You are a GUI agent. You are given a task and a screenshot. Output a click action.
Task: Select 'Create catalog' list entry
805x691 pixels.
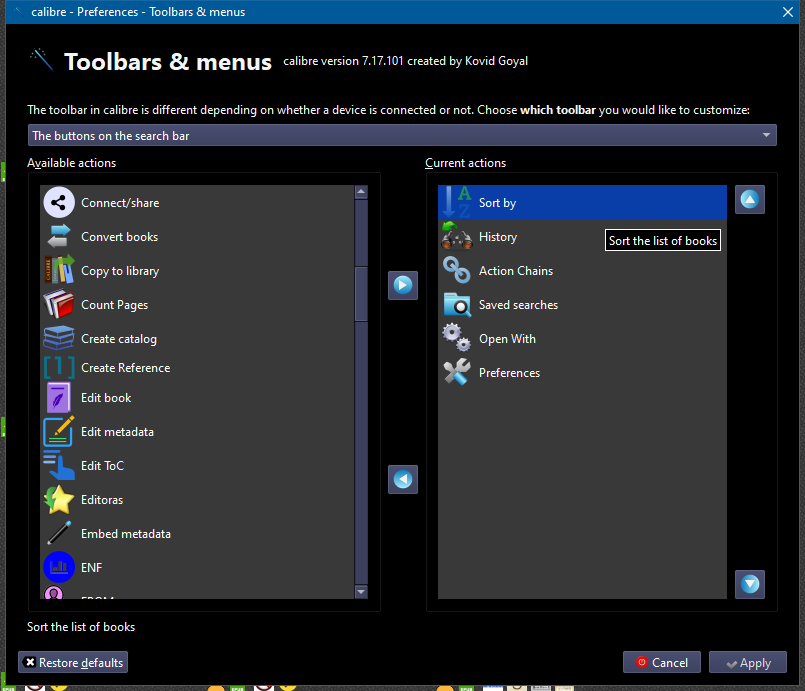click(x=197, y=338)
